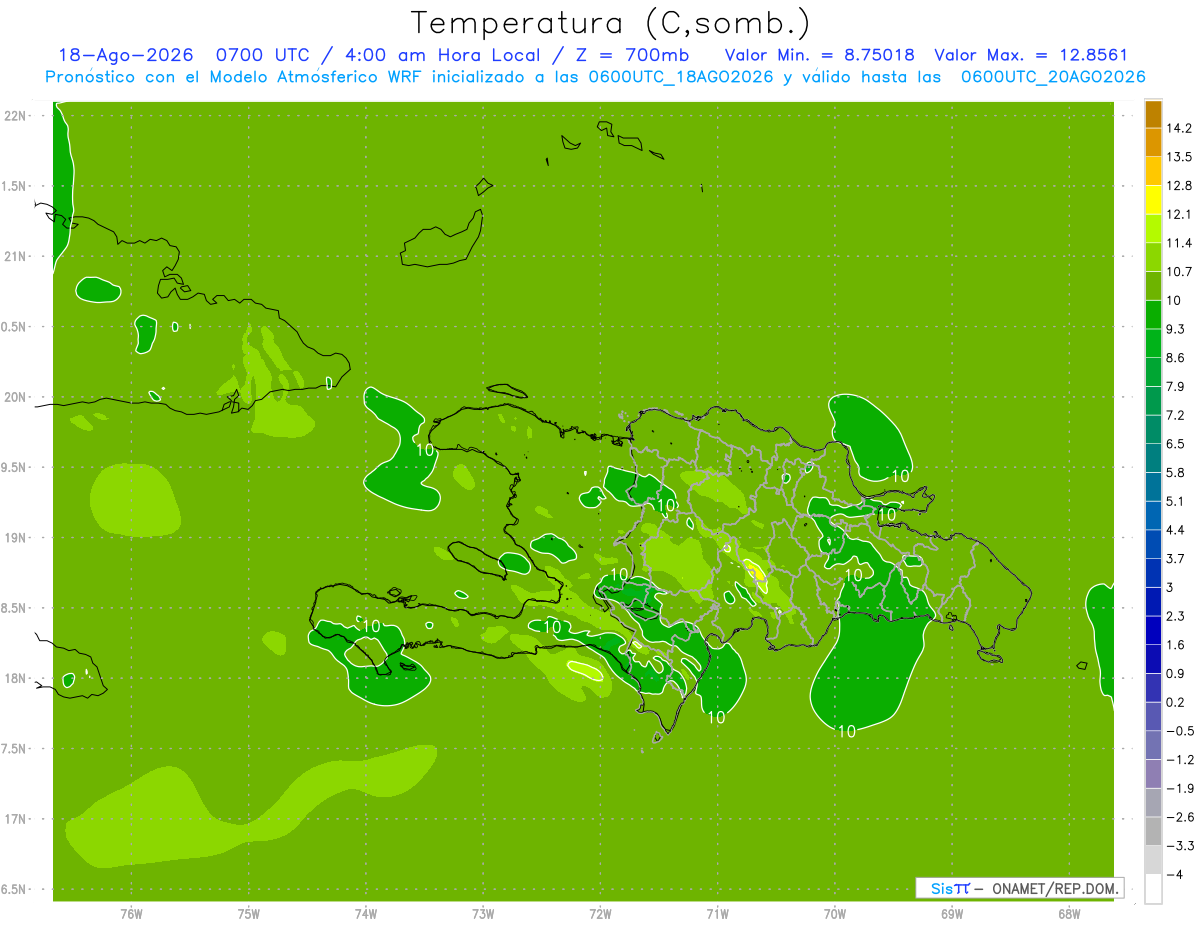
Task: Click the "-4" colorbar value
Action: coord(1175,874)
